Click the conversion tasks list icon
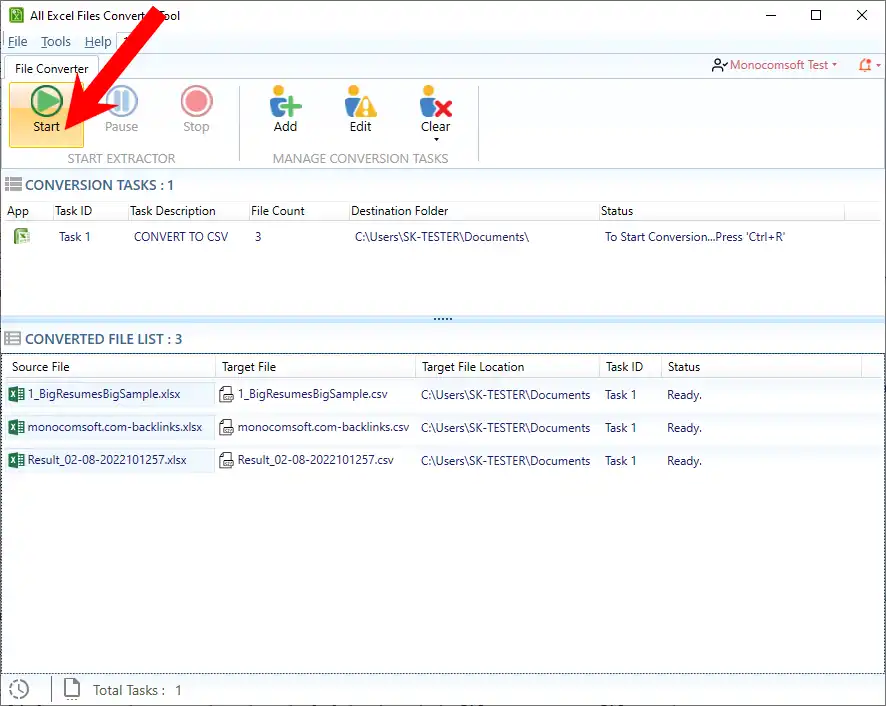The image size is (886, 706). point(14,184)
